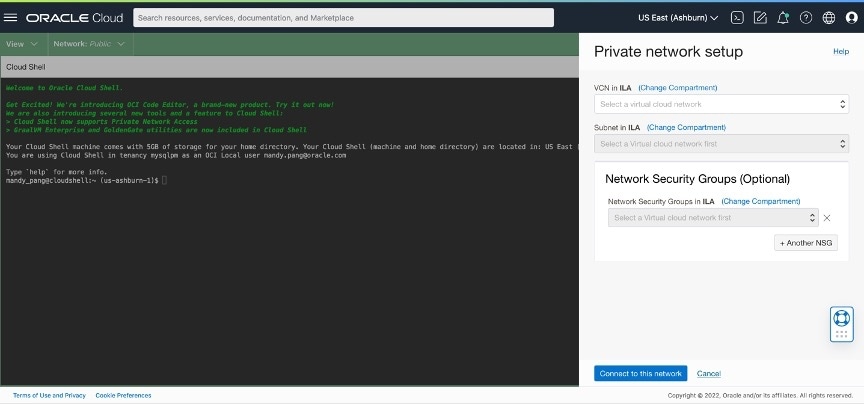The image size is (864, 404).
Task: Open the floating lifebuoy support widget
Action: (x=841, y=324)
